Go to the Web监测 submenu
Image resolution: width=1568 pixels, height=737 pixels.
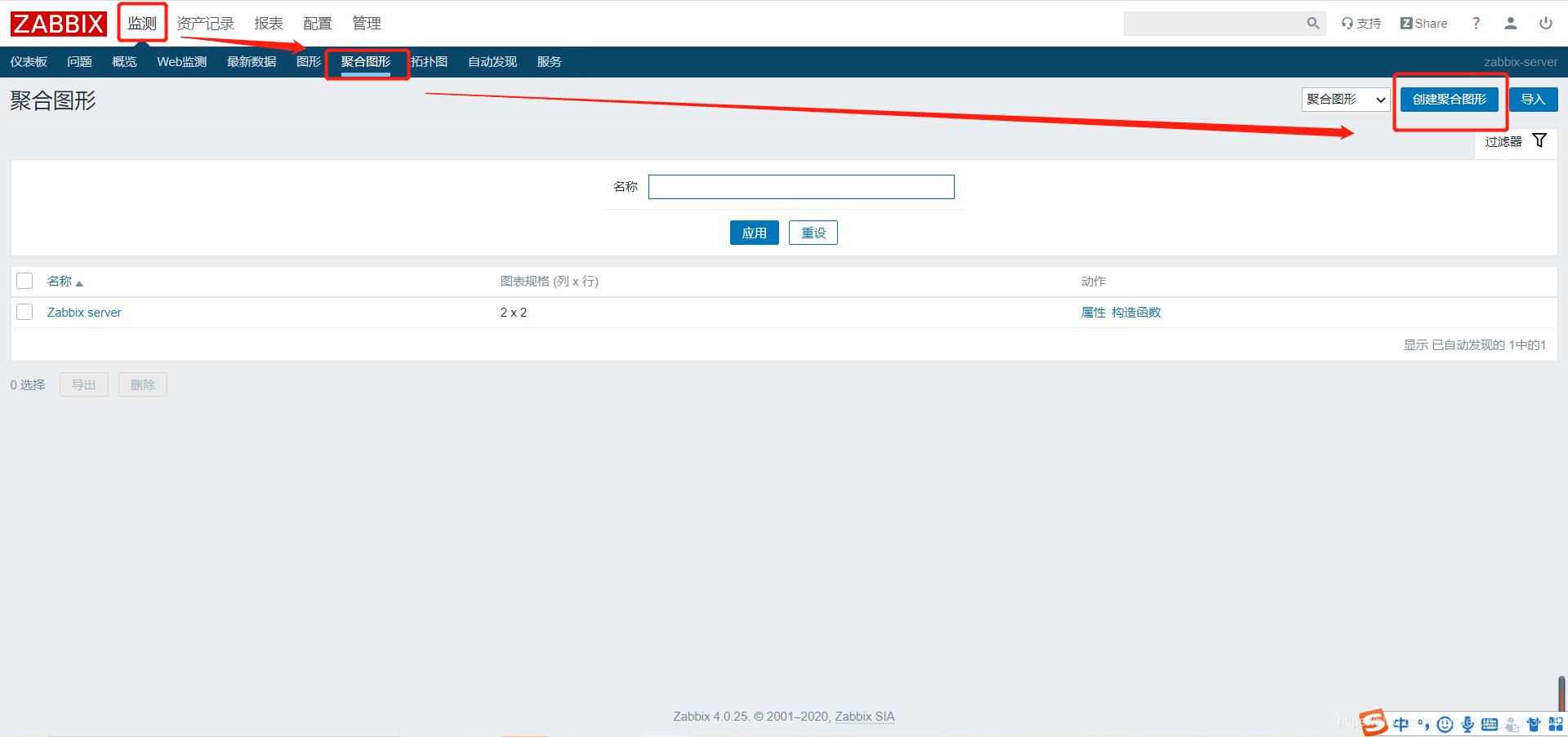coord(182,62)
